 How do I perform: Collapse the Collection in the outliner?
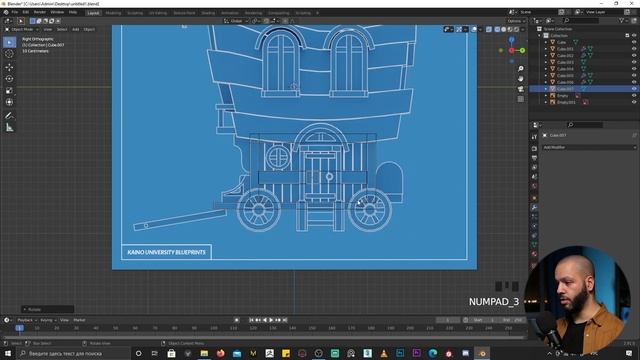(x=540, y=36)
